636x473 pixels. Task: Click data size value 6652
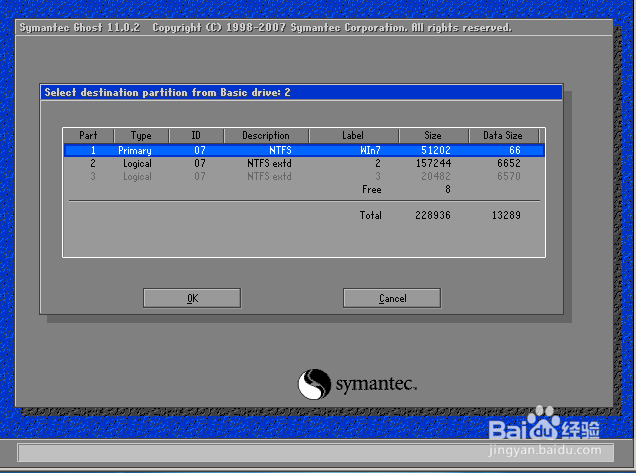tap(509, 163)
